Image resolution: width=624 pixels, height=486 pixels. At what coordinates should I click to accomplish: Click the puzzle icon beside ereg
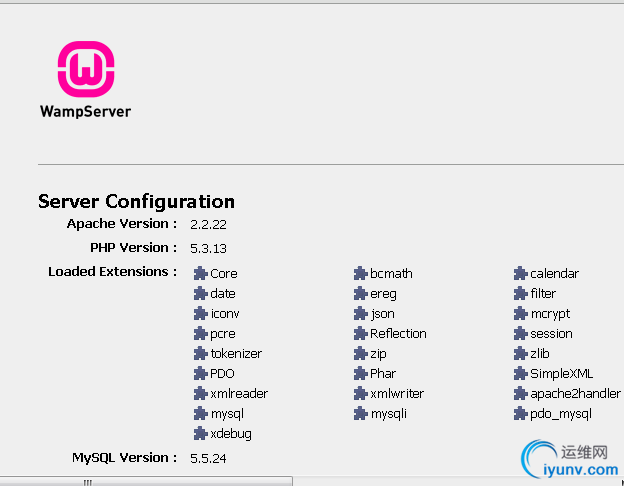coord(361,293)
